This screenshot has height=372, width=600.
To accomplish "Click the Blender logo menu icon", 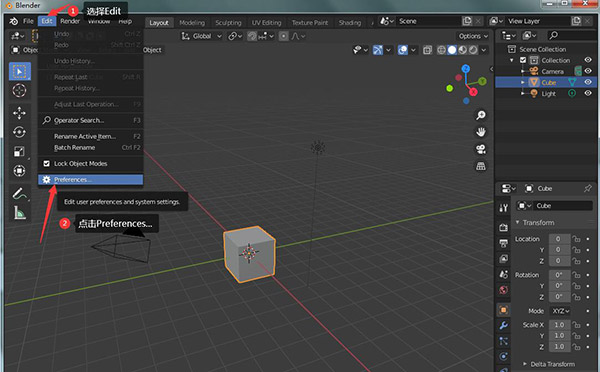I will point(14,21).
